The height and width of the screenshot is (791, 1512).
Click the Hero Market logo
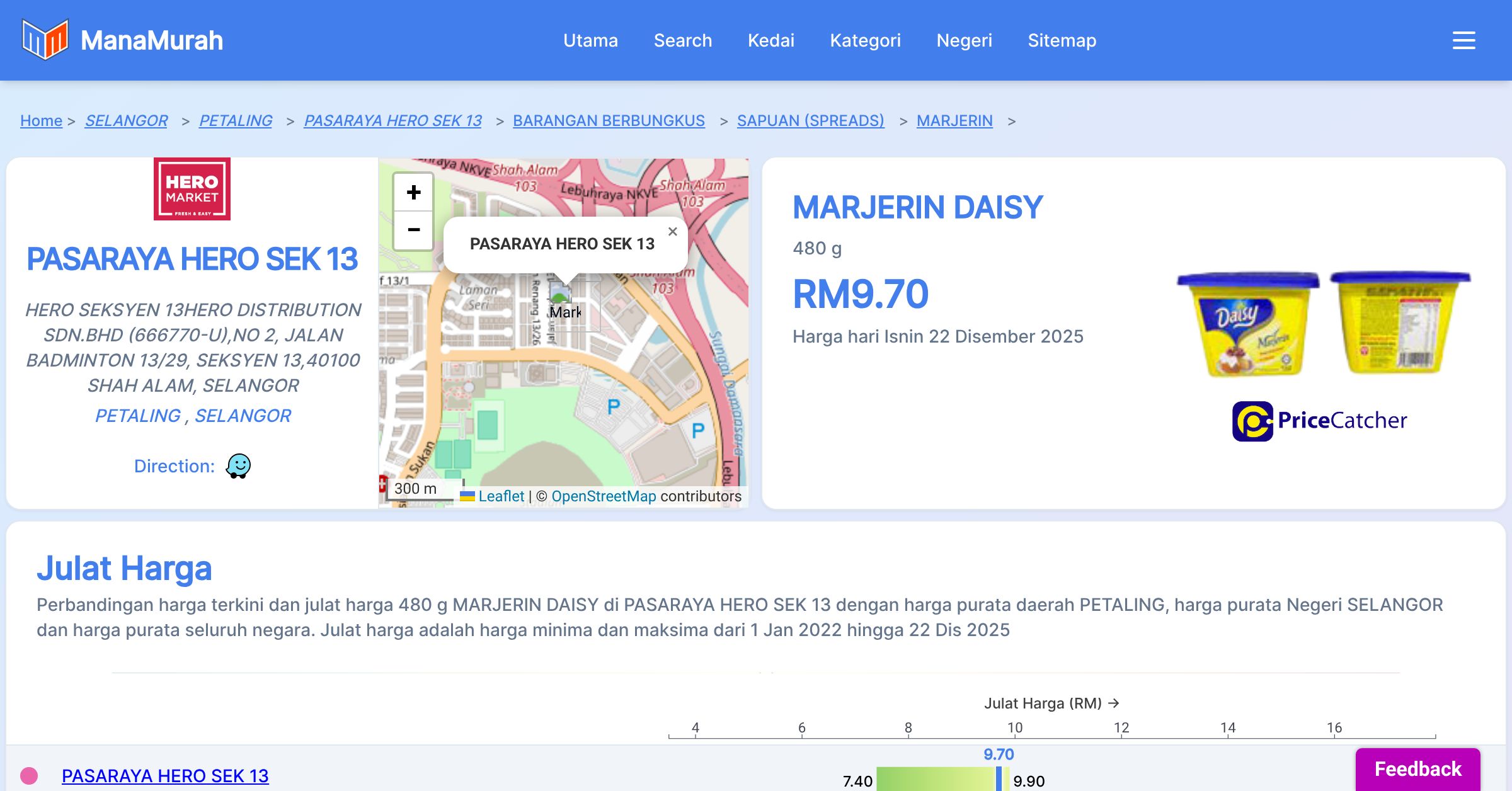tap(192, 189)
